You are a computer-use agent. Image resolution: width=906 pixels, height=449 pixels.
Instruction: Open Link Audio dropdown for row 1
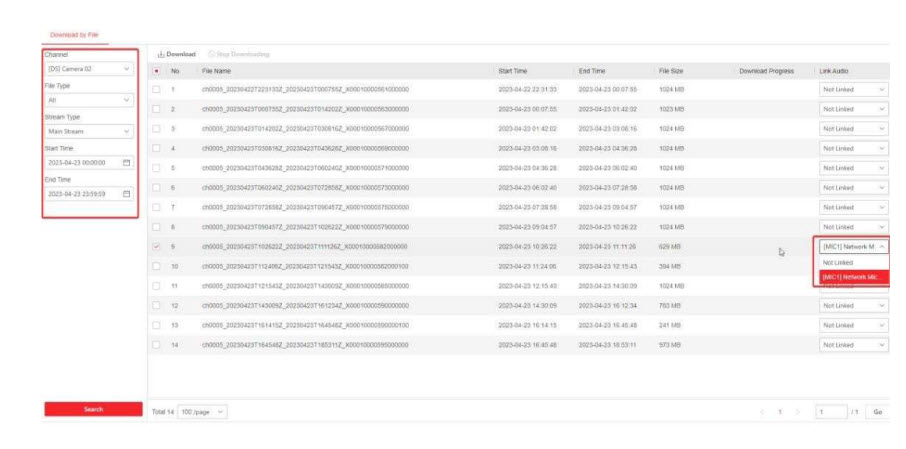pos(852,90)
